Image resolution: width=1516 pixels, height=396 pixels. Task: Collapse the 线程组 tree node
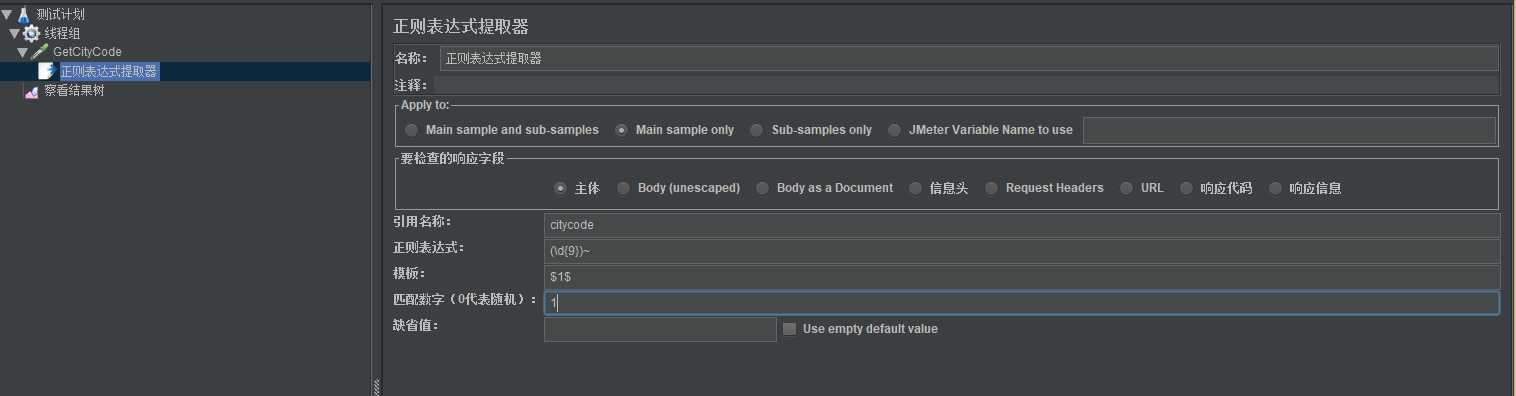(x=14, y=33)
